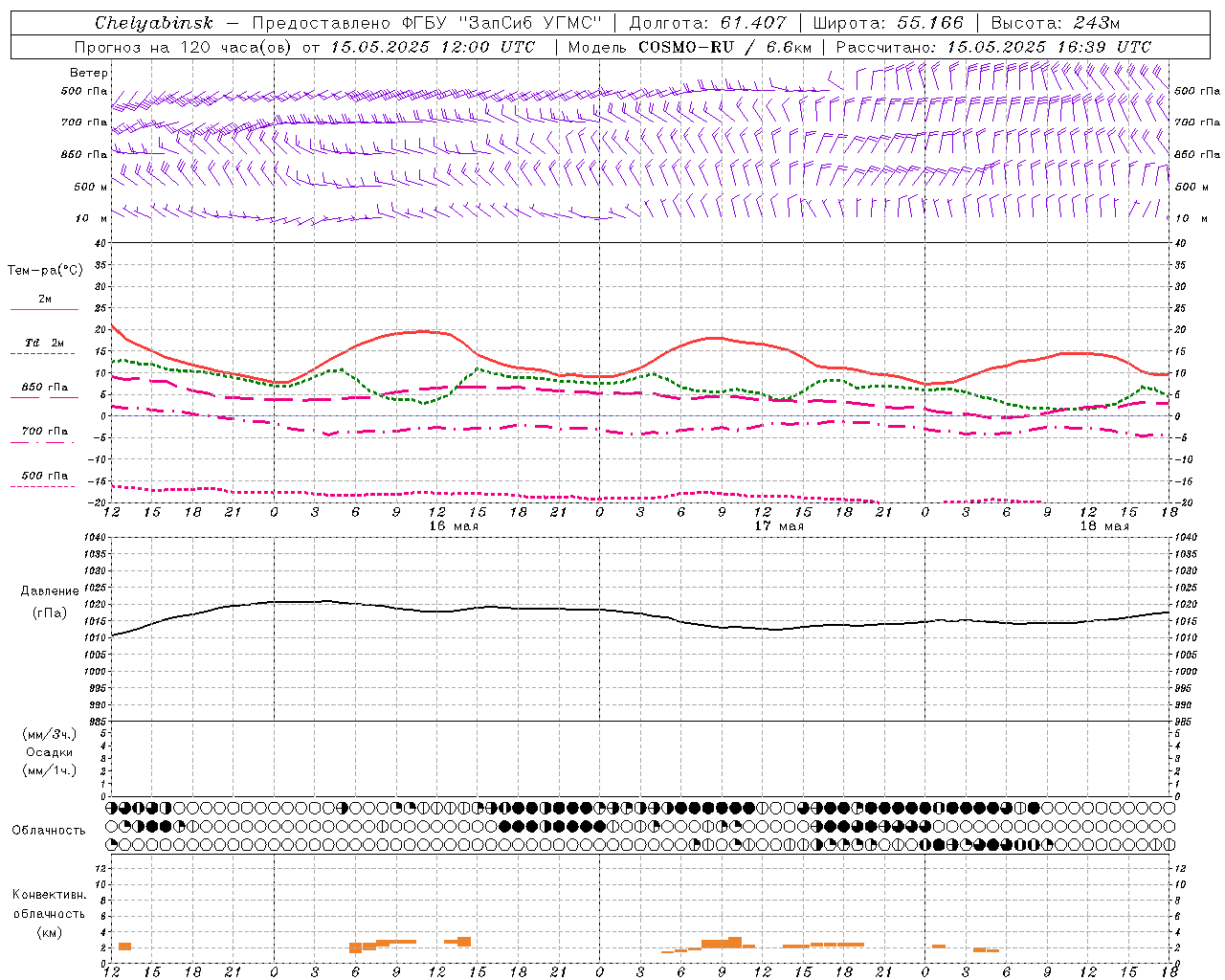Click the '1040' value on left pressure axis
The width and height of the screenshot is (1225, 980).
click(x=96, y=538)
